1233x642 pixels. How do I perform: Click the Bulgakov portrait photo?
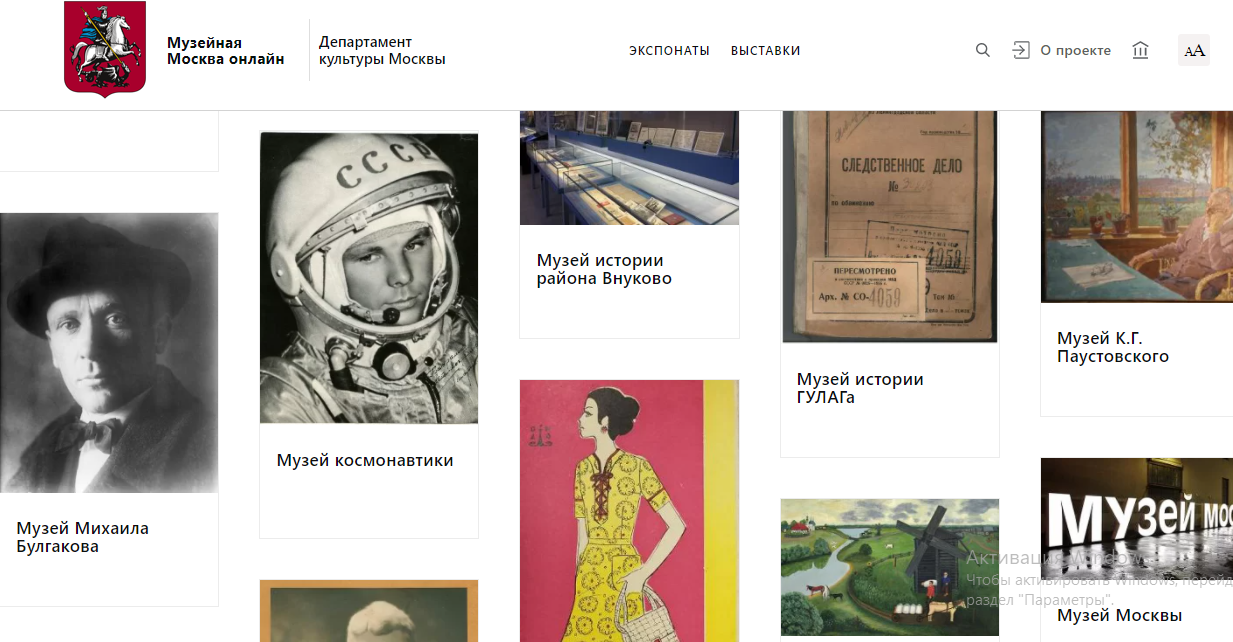click(x=109, y=352)
